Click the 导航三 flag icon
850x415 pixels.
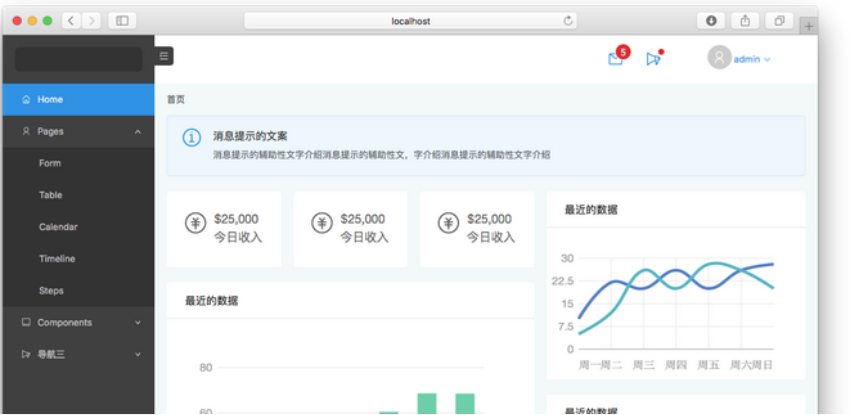tap(25, 354)
